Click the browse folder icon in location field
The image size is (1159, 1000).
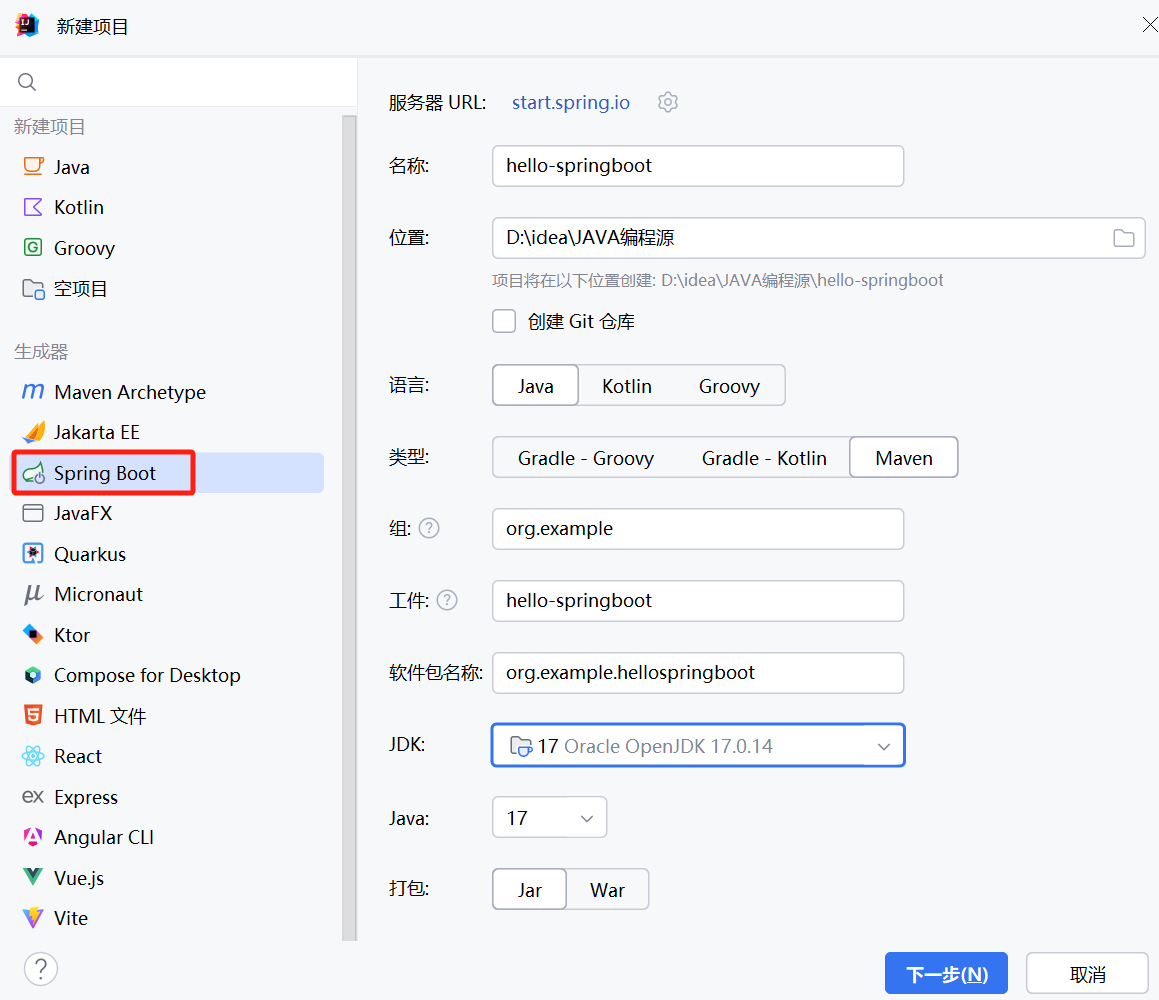pos(1124,238)
